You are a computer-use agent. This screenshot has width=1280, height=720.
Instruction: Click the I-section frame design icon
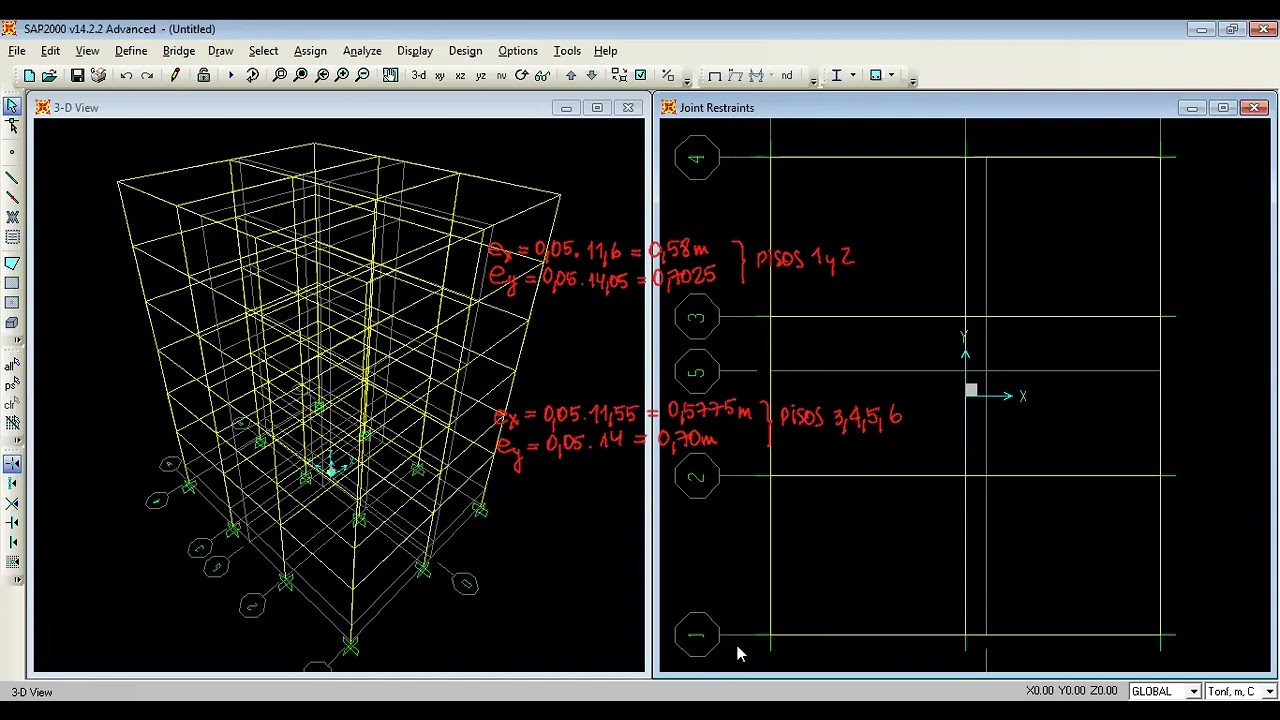click(836, 76)
